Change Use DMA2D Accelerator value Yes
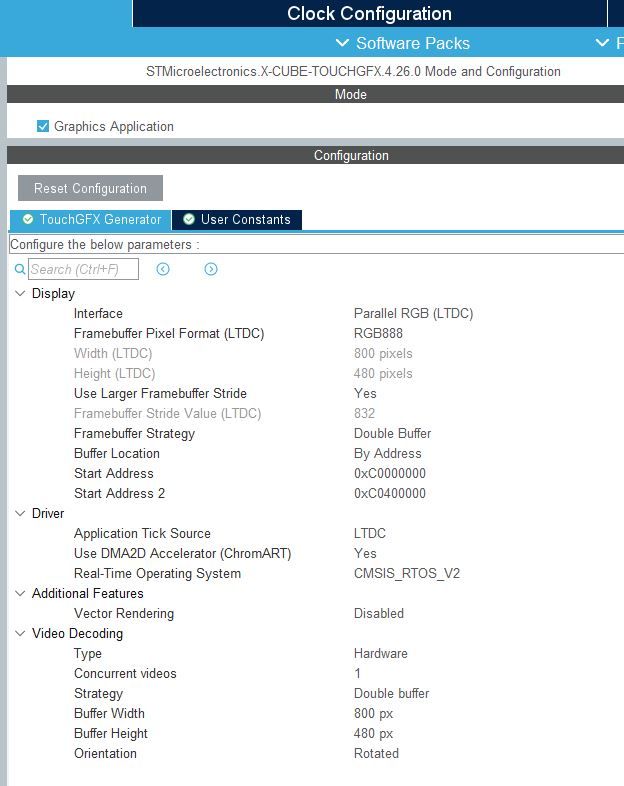The width and height of the screenshot is (624, 786). [365, 553]
